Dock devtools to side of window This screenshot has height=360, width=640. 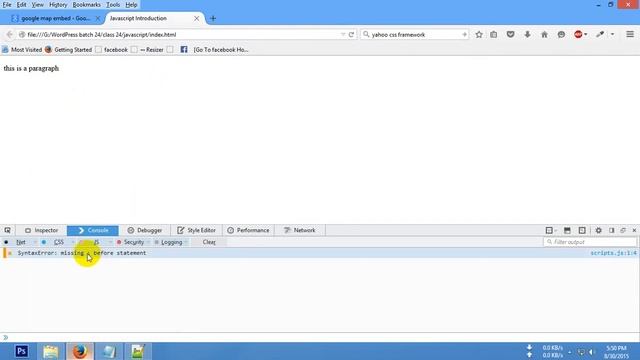pos(611,230)
